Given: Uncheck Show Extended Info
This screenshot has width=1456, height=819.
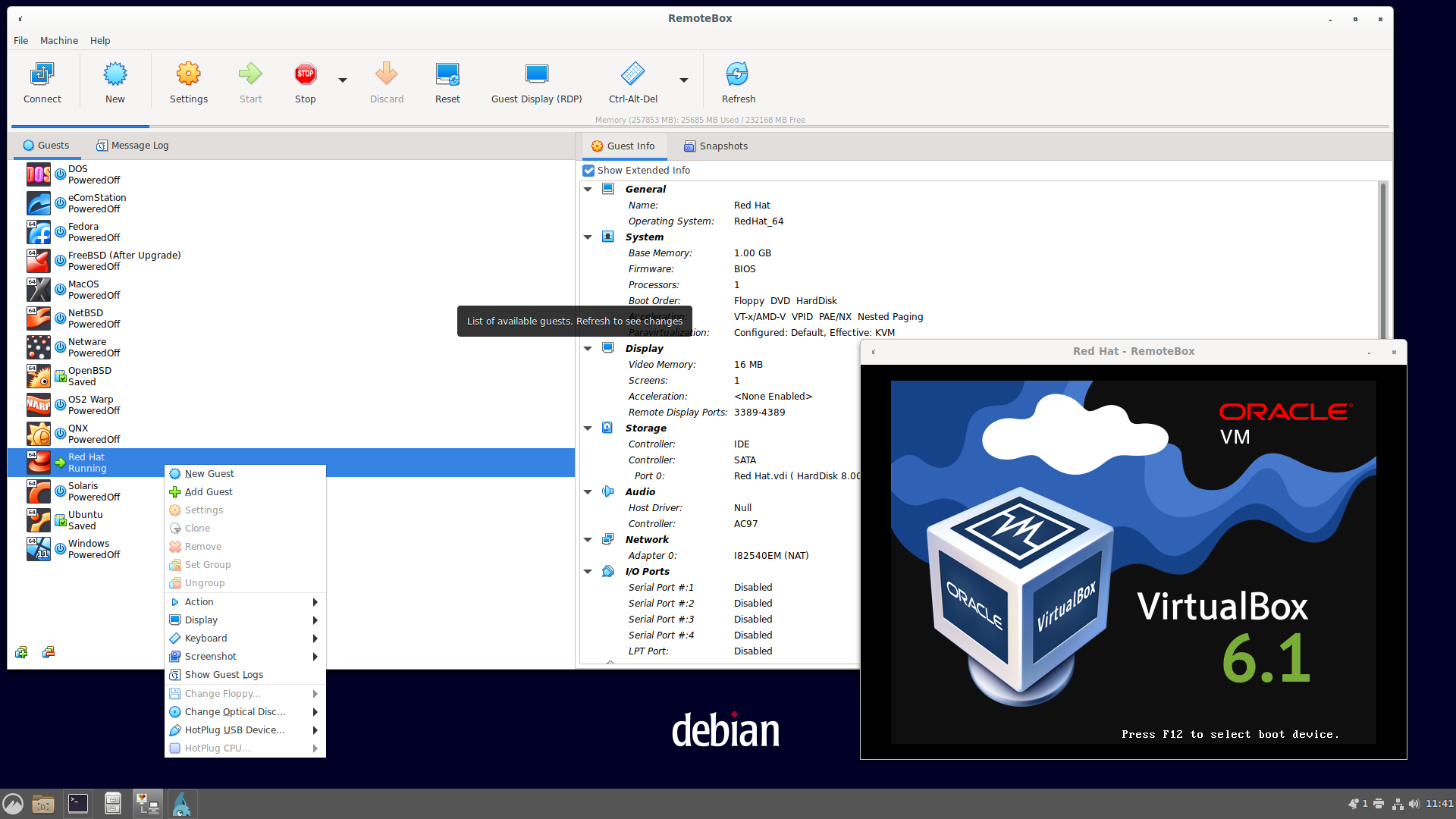Looking at the screenshot, I should click(x=589, y=170).
